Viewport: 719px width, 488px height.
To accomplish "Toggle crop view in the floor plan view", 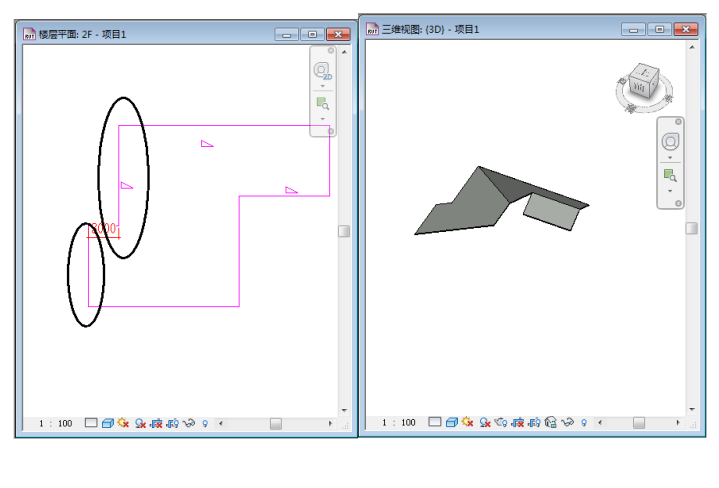I will 157,424.
